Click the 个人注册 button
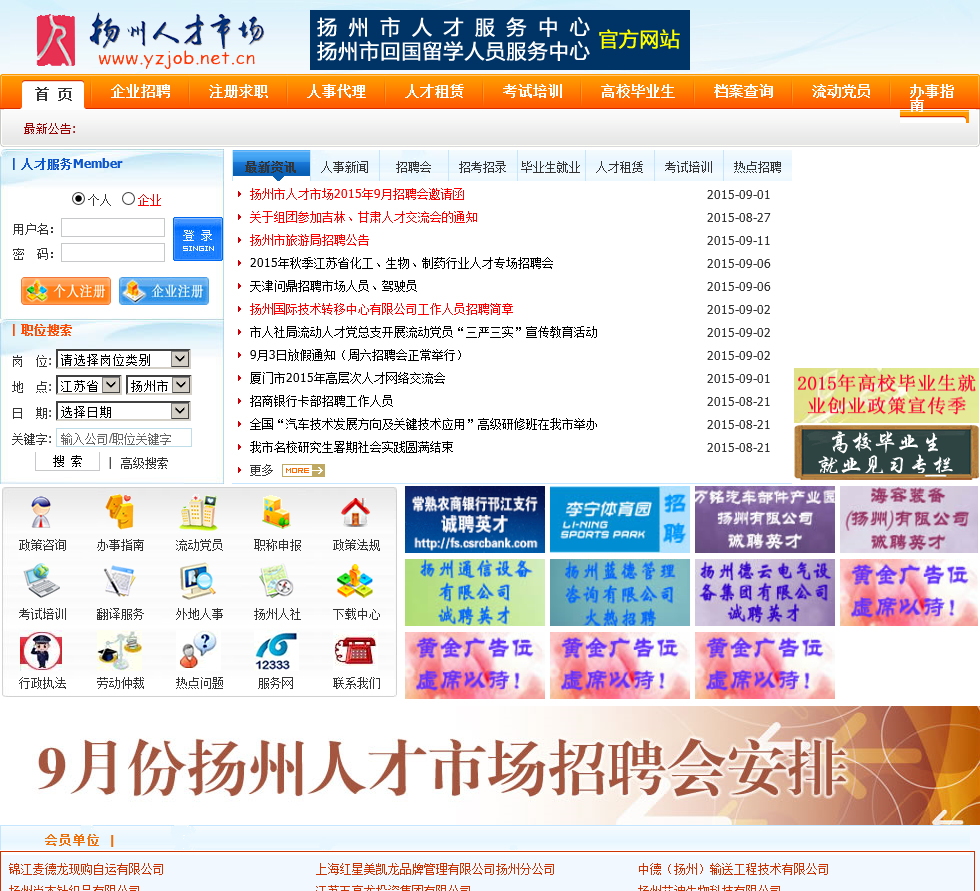This screenshot has width=980, height=891. click(66, 291)
